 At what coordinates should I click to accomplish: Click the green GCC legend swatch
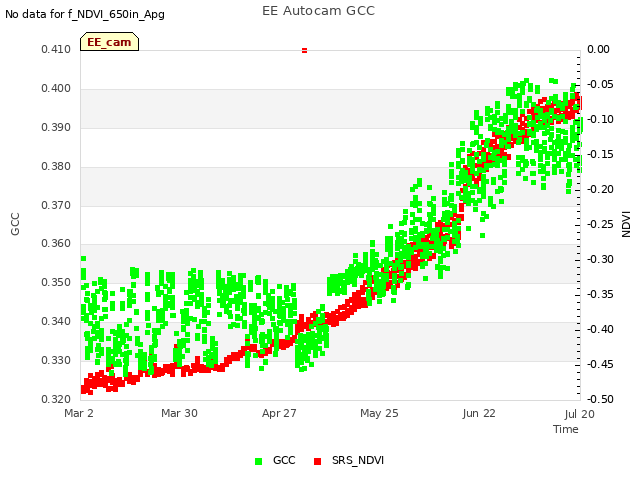point(258,461)
